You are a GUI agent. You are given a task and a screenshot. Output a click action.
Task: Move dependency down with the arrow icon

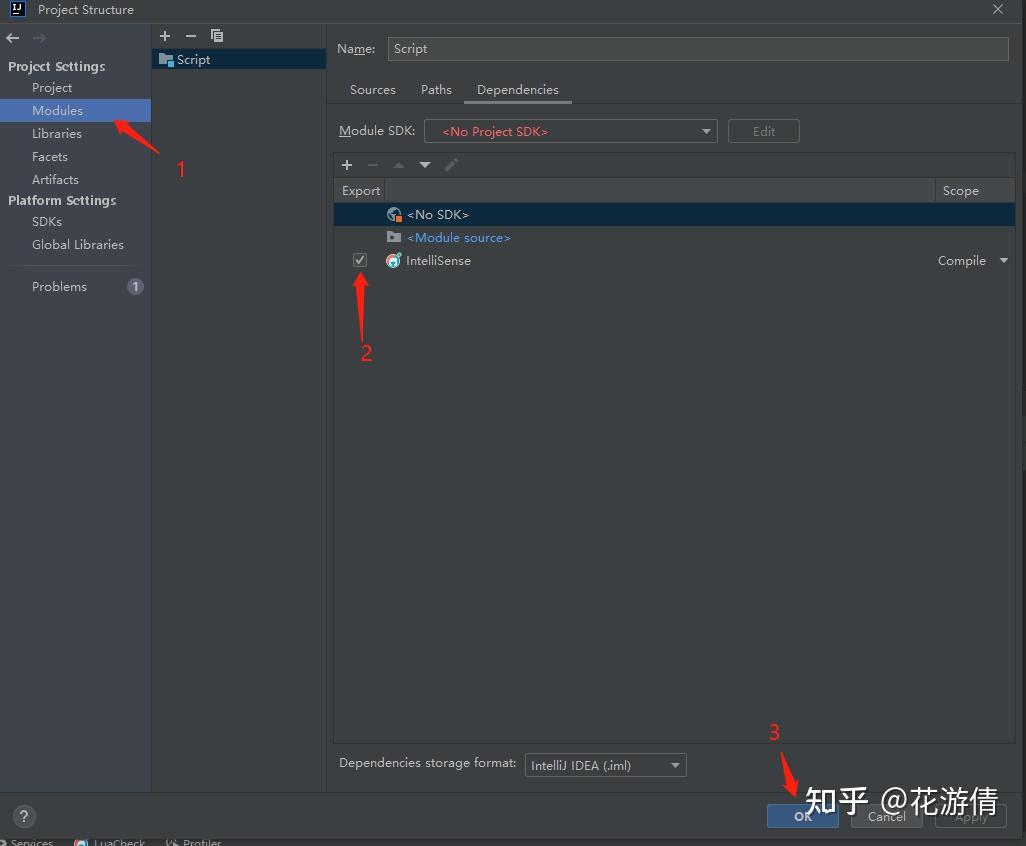pyautogui.click(x=424, y=164)
